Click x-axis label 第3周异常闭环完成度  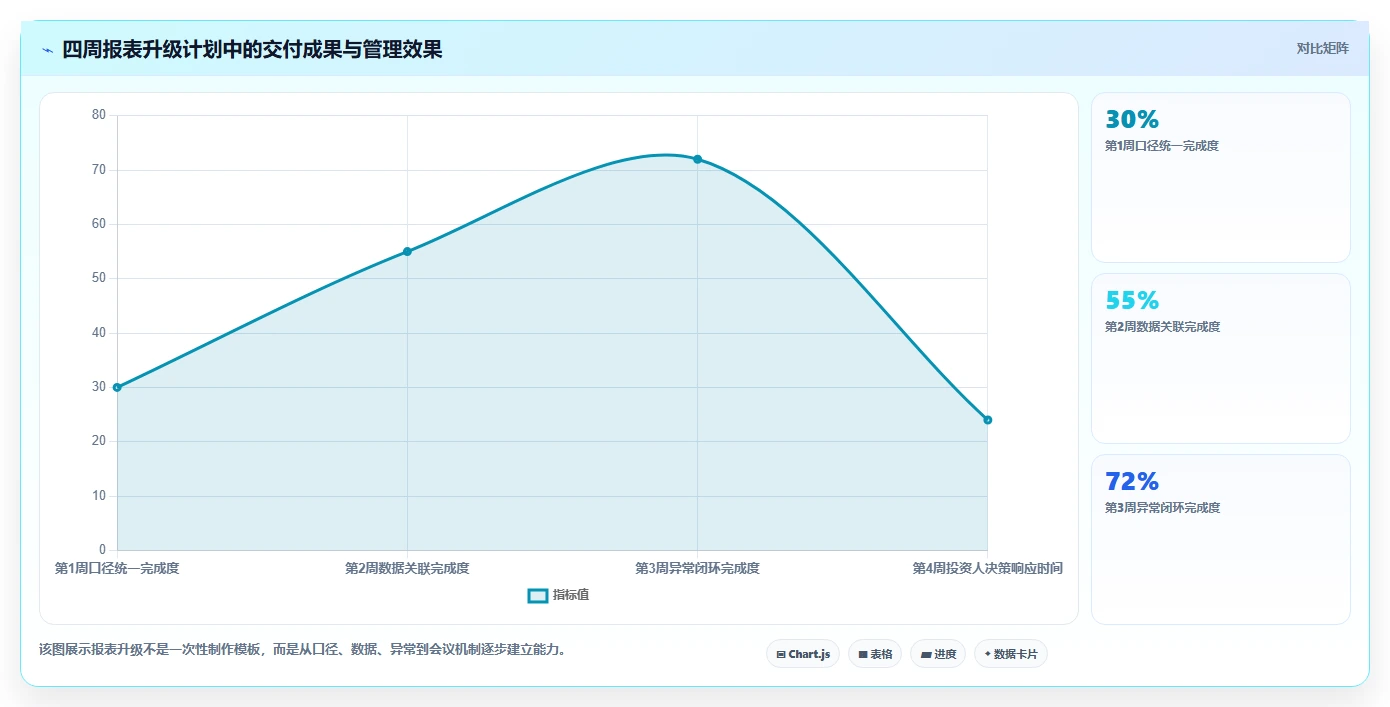(697, 568)
